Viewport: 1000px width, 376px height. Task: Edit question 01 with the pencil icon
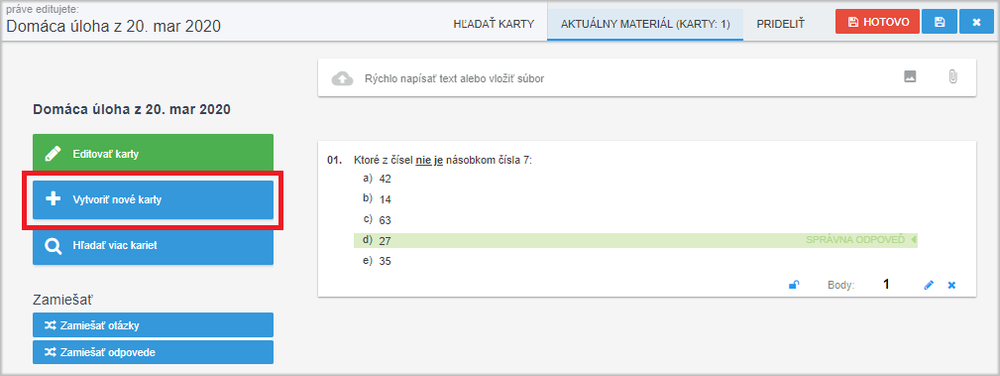click(x=929, y=285)
